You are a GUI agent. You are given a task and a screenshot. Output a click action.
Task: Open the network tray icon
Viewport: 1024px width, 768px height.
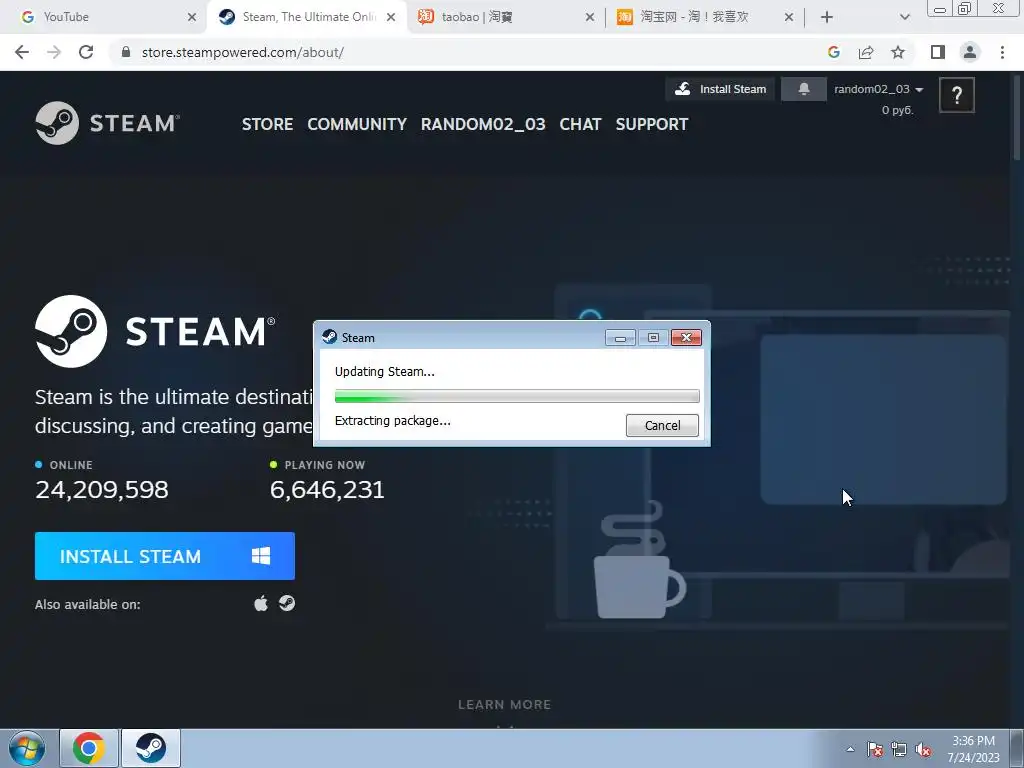click(x=899, y=749)
